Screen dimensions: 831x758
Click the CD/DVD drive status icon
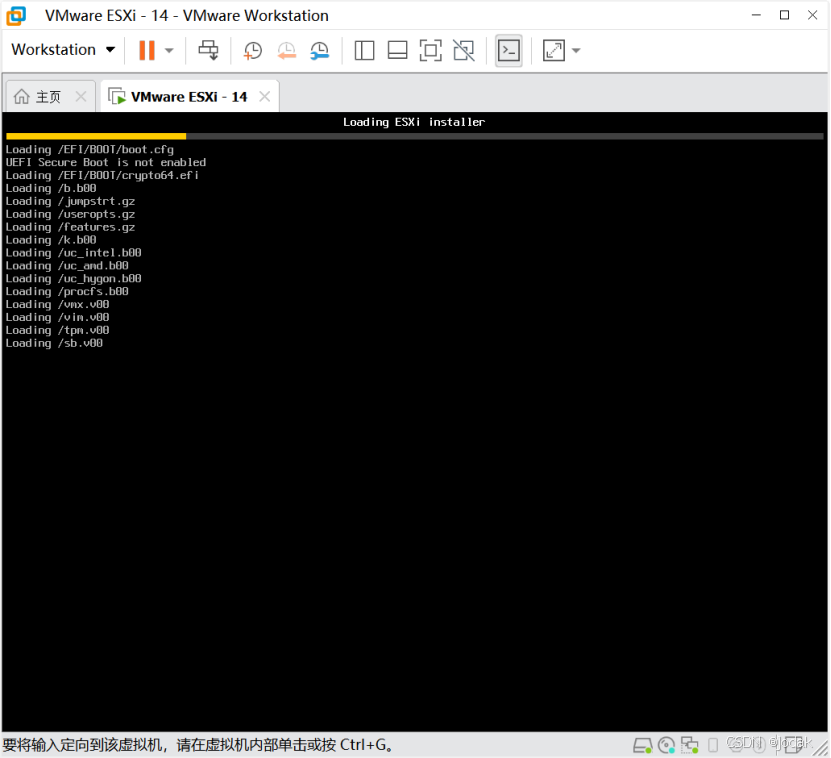pyautogui.click(x=666, y=745)
